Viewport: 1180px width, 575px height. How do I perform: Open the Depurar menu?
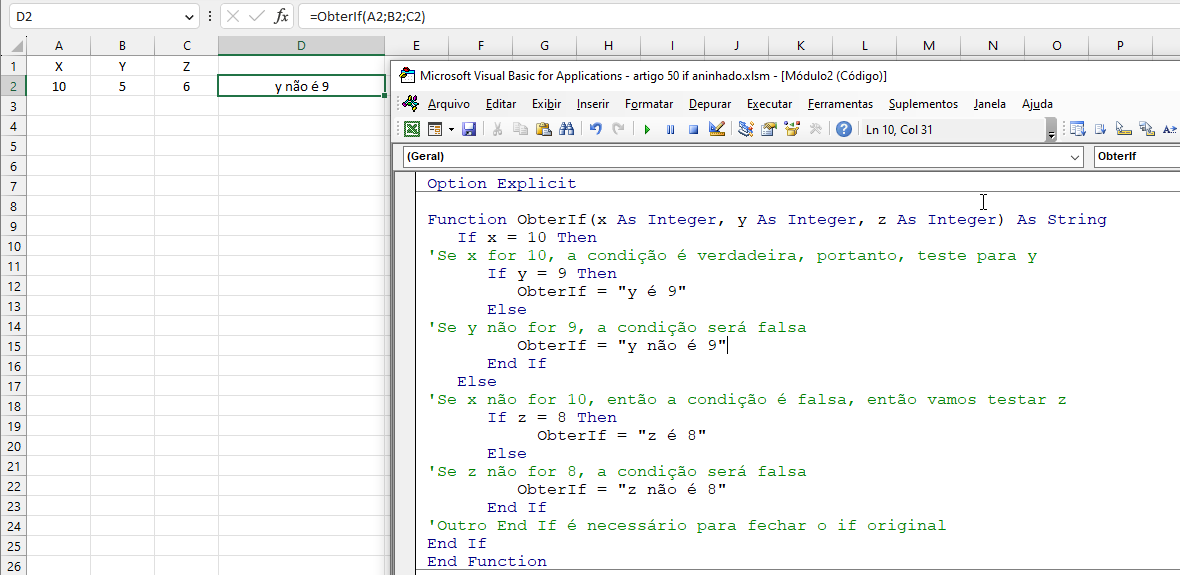(710, 104)
